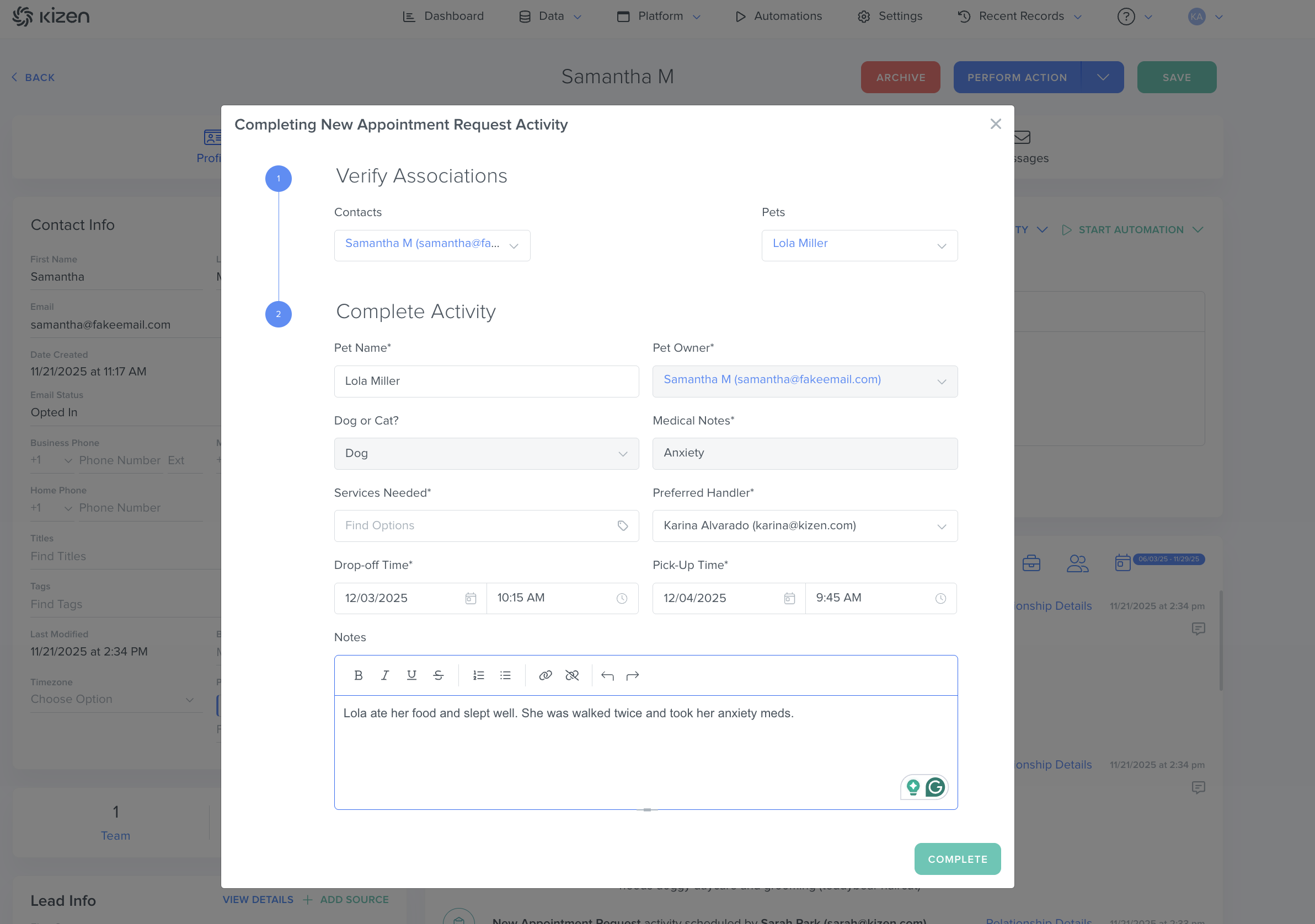Insert bulleted list in Notes
Image resolution: width=1315 pixels, height=924 pixels.
[505, 675]
